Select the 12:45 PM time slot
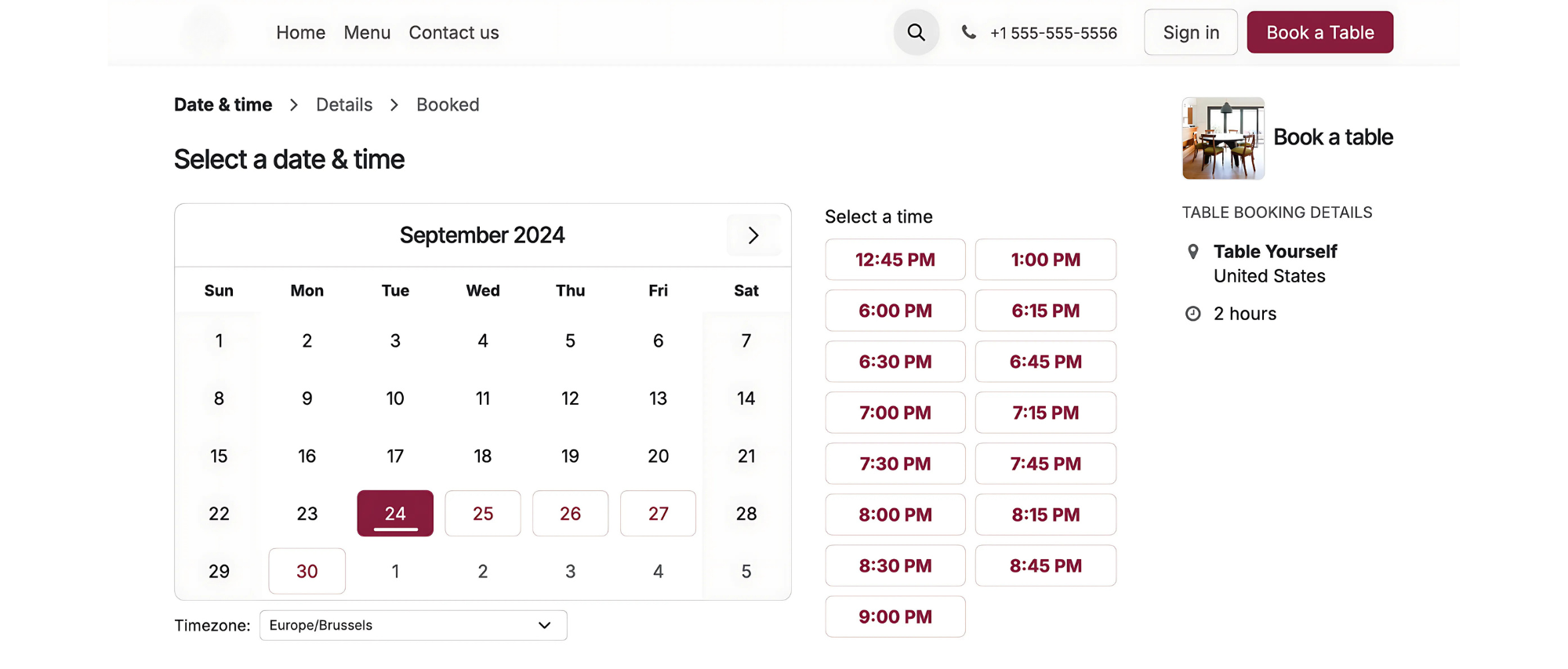This screenshot has width=1568, height=669. point(895,260)
